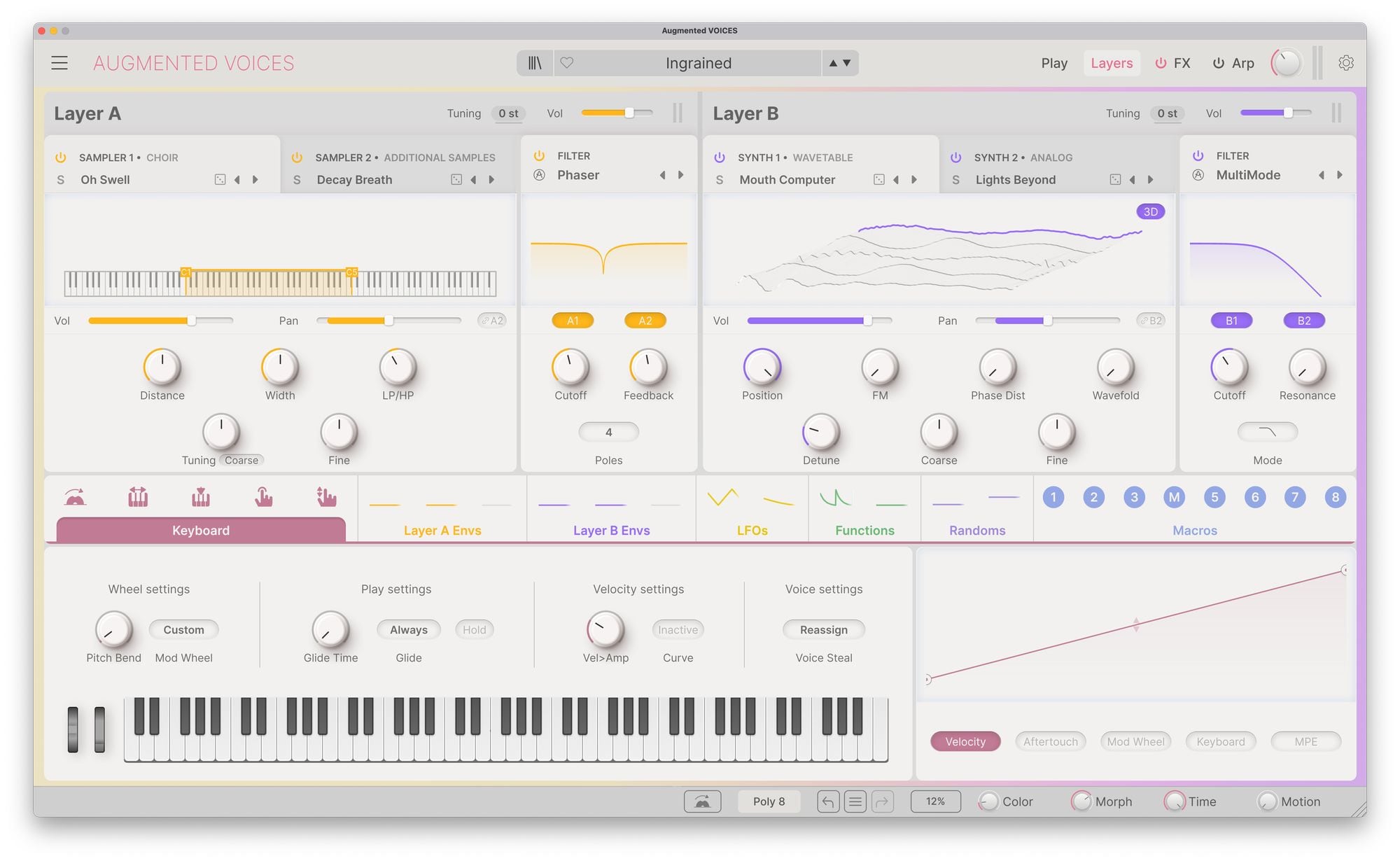1400x861 pixels.
Task: Toggle Sampler 2 Additional Samples power icon
Action: tap(297, 157)
